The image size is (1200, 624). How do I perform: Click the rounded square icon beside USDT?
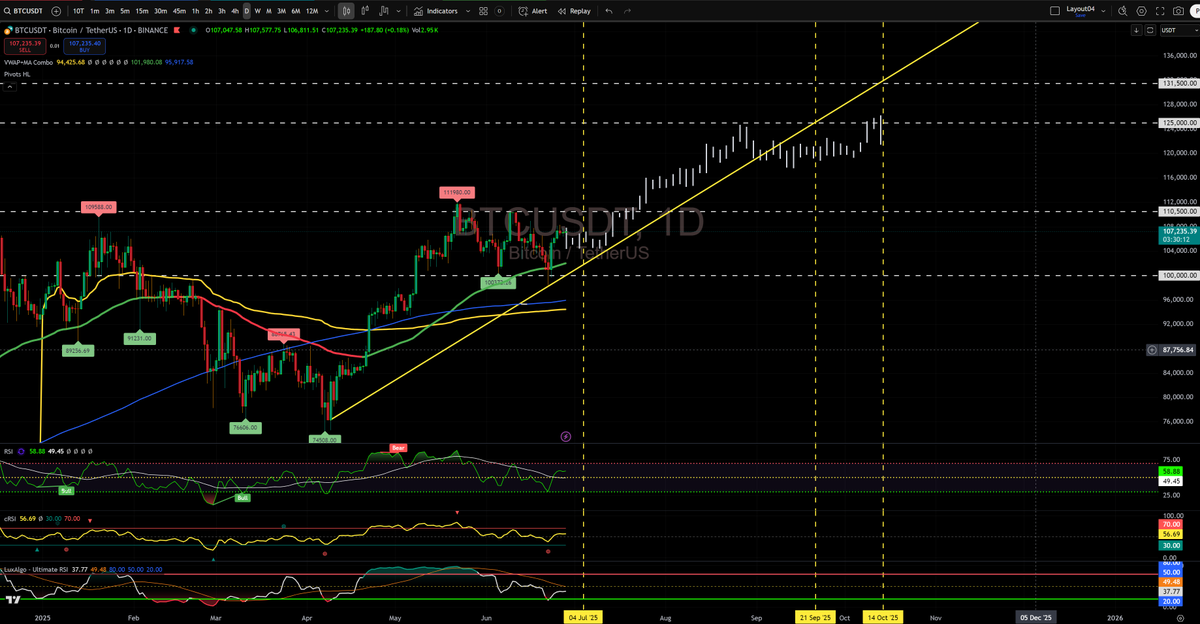pyautogui.click(x=1150, y=30)
